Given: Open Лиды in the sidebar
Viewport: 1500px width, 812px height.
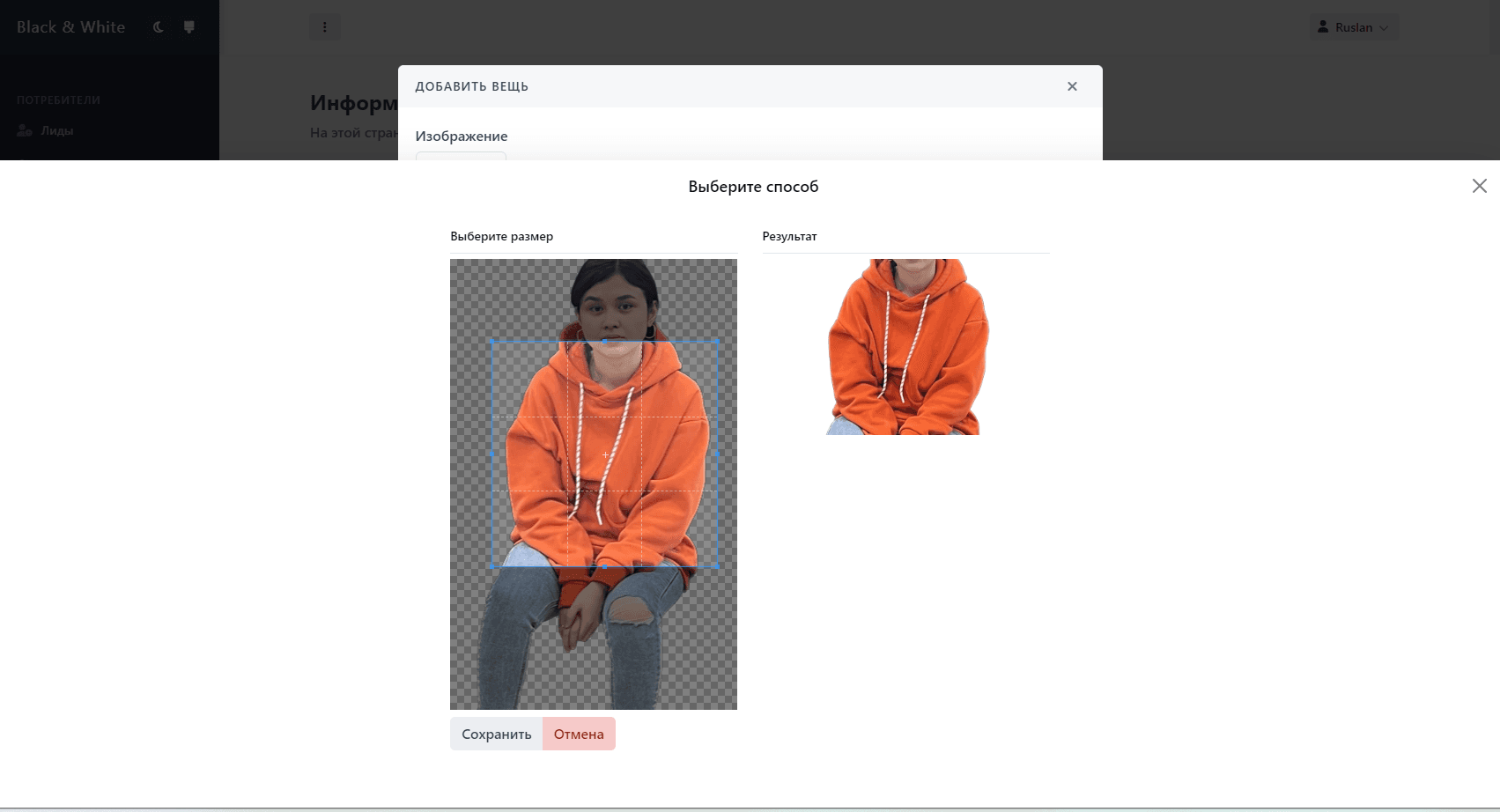Looking at the screenshot, I should (x=56, y=130).
